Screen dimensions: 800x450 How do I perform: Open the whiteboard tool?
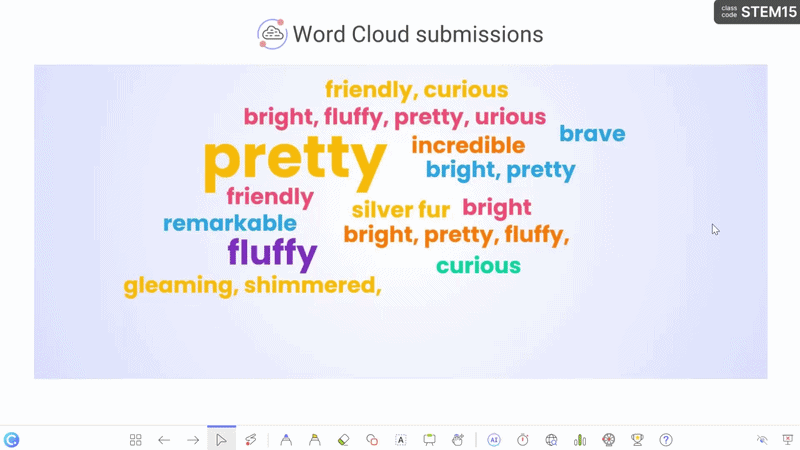click(430, 440)
